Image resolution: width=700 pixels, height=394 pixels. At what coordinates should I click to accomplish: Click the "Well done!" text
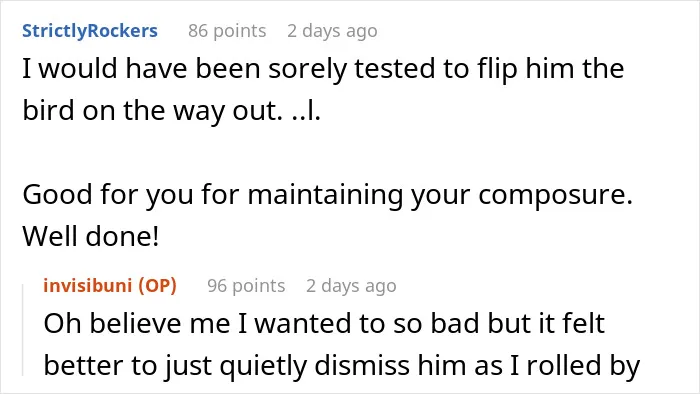coord(91,236)
